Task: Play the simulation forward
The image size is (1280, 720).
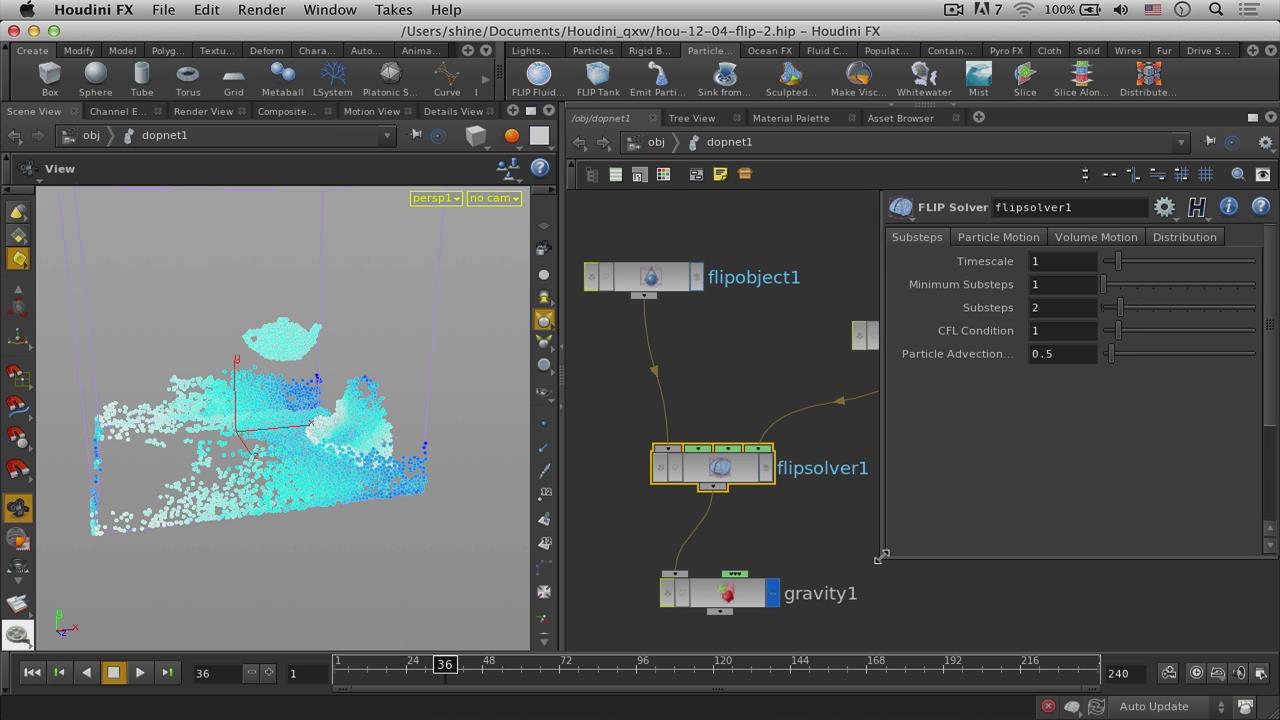Action: tap(140, 673)
